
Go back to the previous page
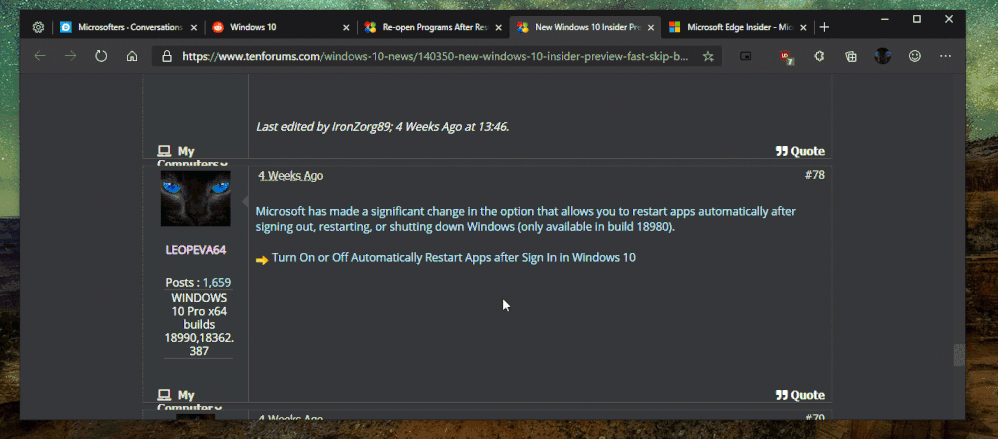tap(40, 56)
